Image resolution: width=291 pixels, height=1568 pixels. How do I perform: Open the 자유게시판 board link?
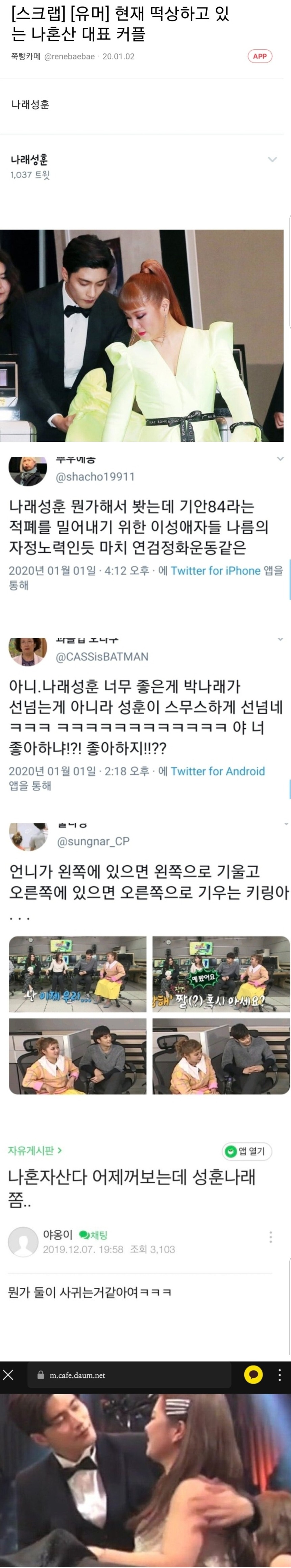[x=35, y=1151]
